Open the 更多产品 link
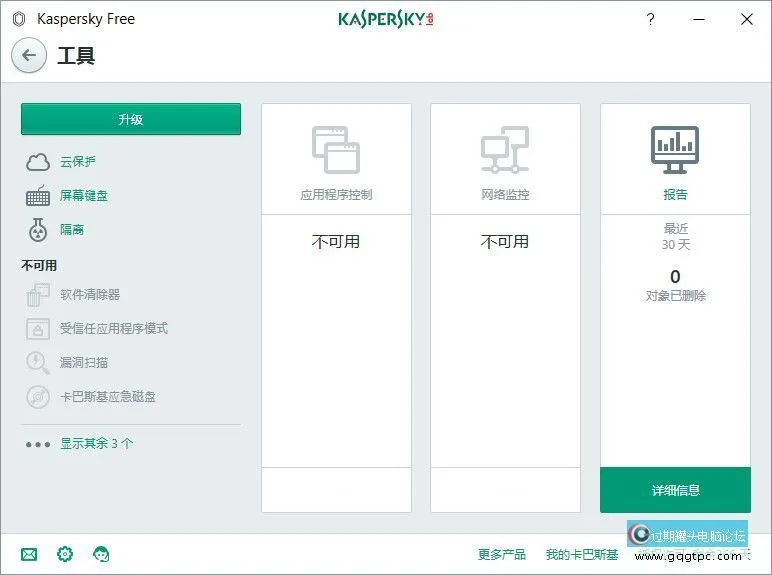 click(502, 555)
